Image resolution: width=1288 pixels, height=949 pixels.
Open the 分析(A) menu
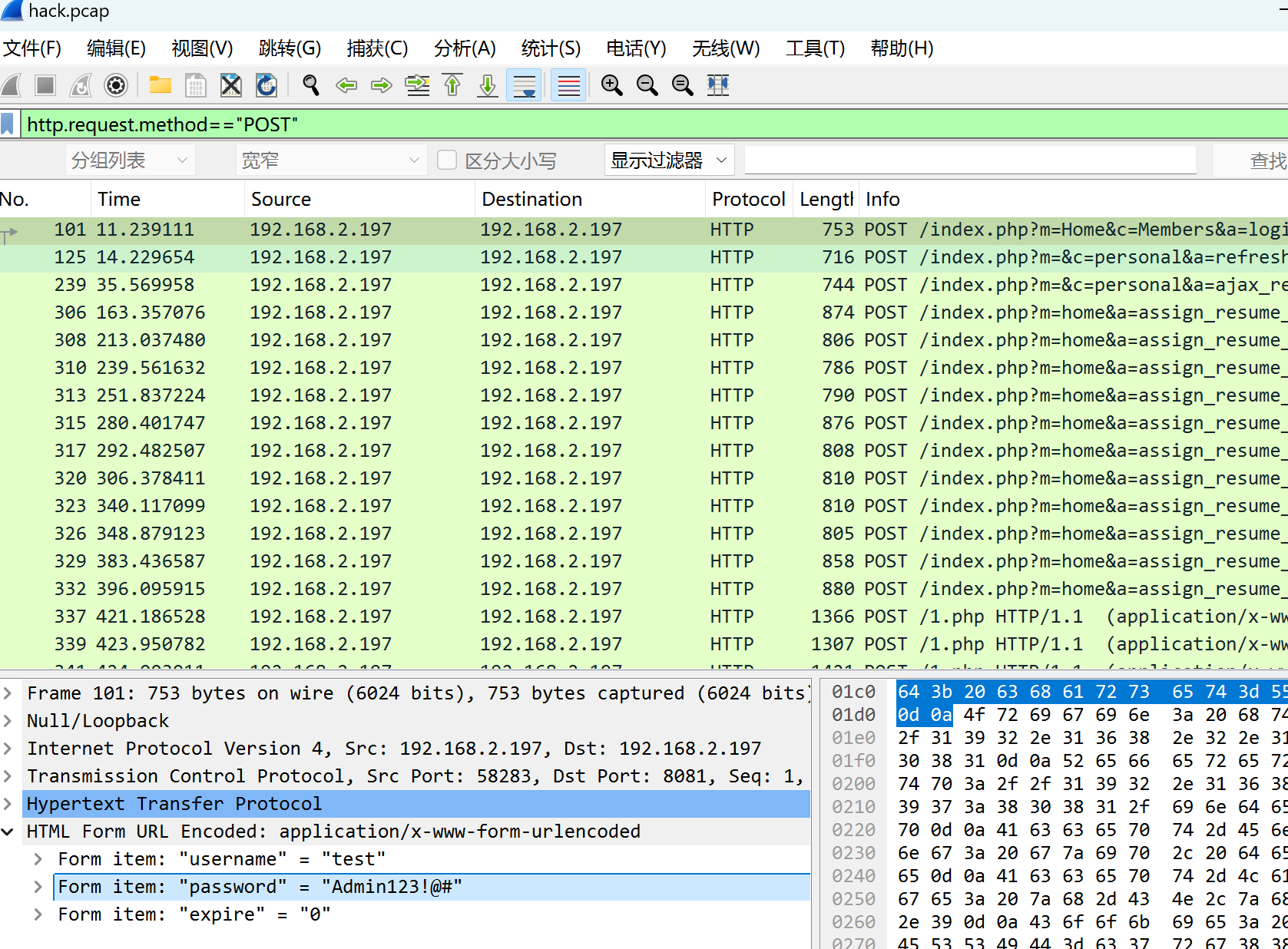point(464,48)
